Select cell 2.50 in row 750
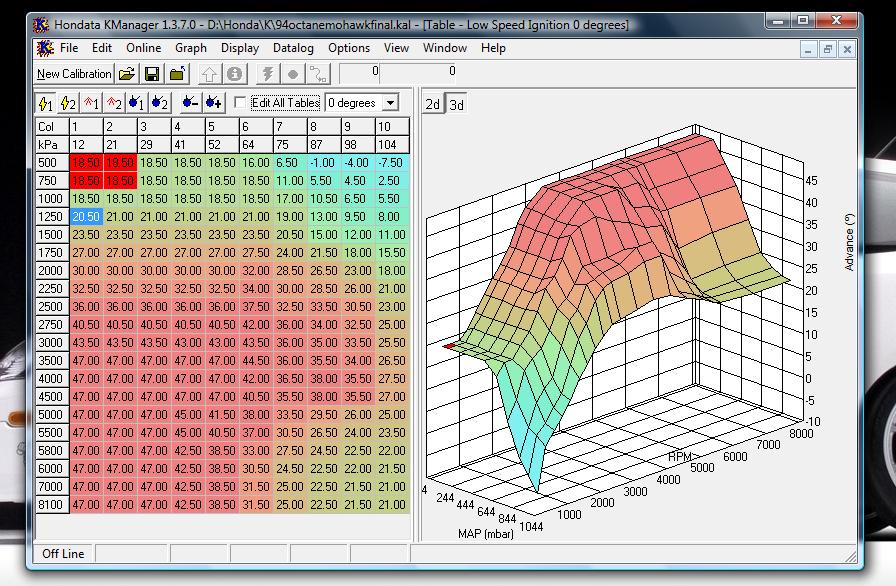The image size is (896, 586). (392, 180)
